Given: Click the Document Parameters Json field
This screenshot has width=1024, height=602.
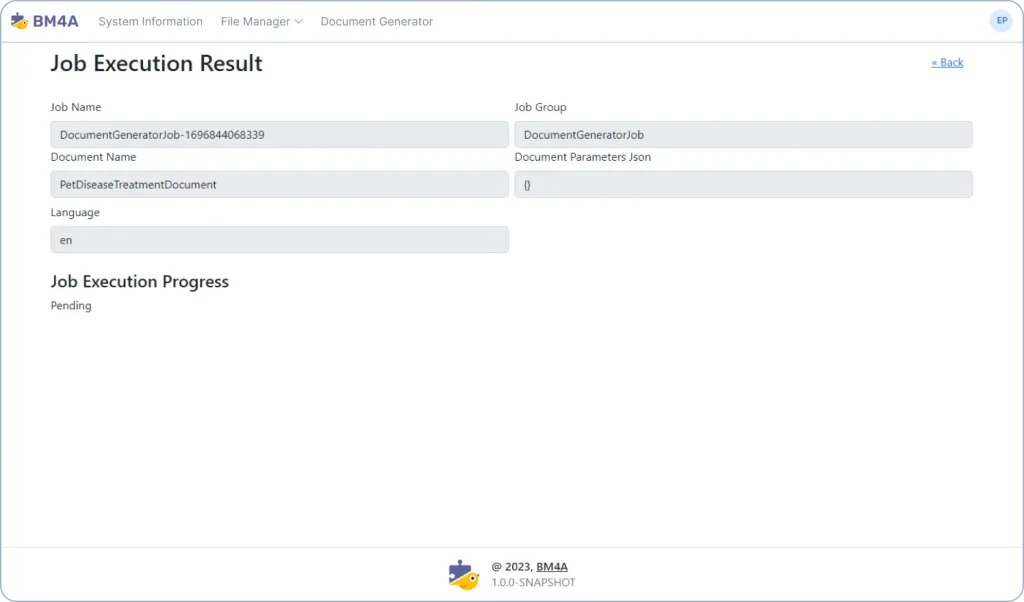Looking at the screenshot, I should pos(743,184).
